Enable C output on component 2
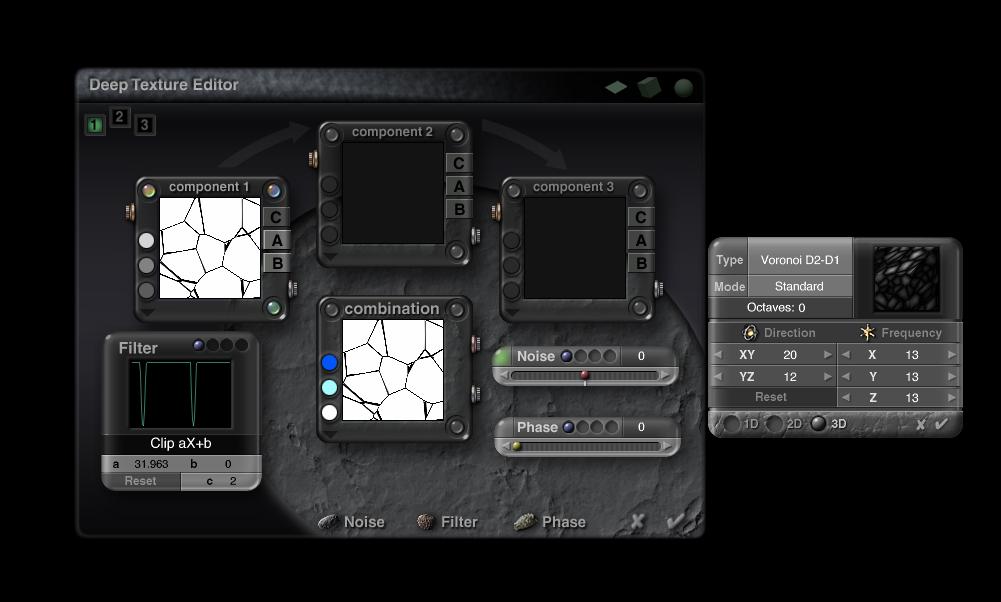This screenshot has height=602, width=1001. pyautogui.click(x=458, y=163)
